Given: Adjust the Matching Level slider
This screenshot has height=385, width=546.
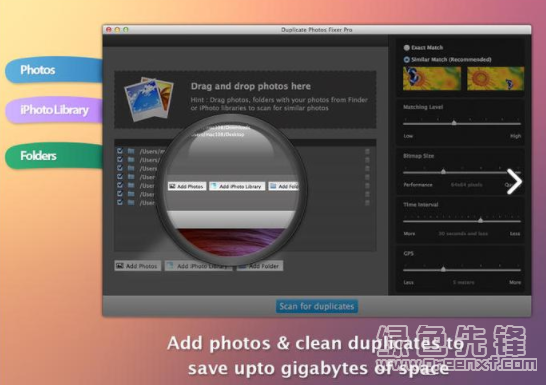Looking at the screenshot, I should (x=454, y=123).
